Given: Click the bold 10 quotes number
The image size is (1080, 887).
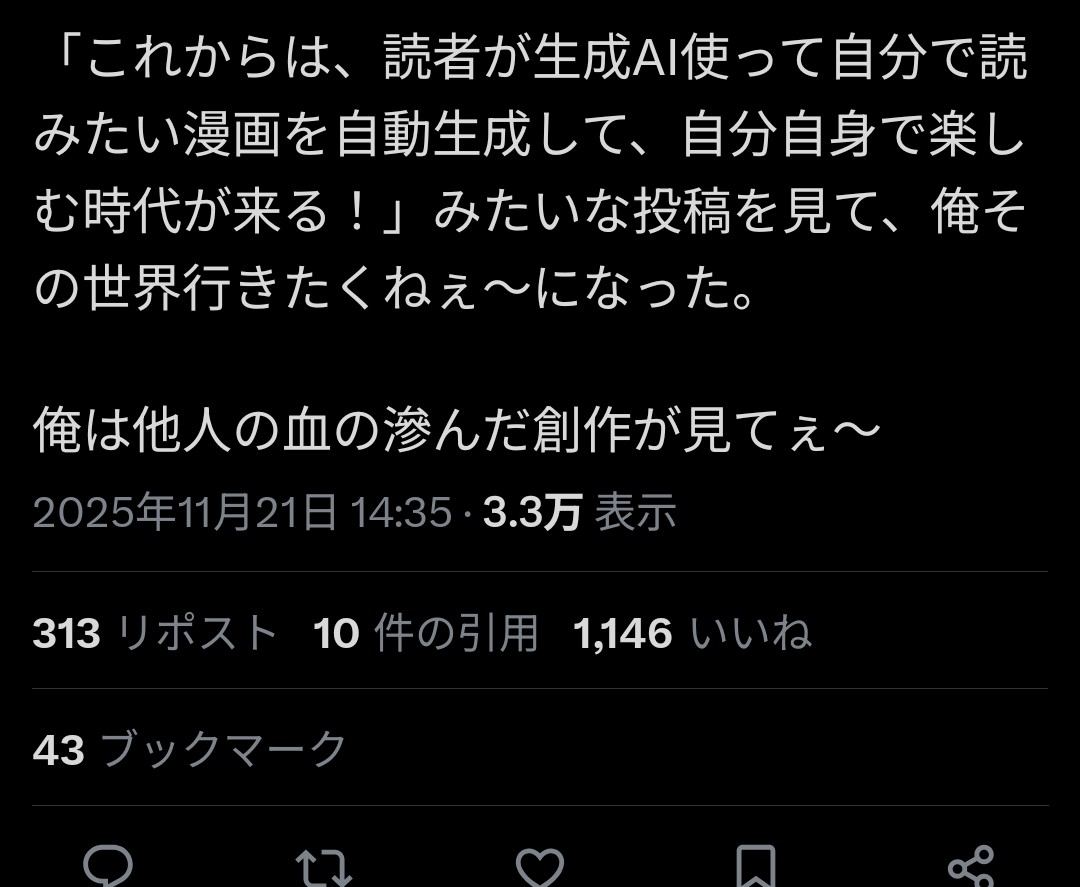Looking at the screenshot, I should pyautogui.click(x=336, y=634).
